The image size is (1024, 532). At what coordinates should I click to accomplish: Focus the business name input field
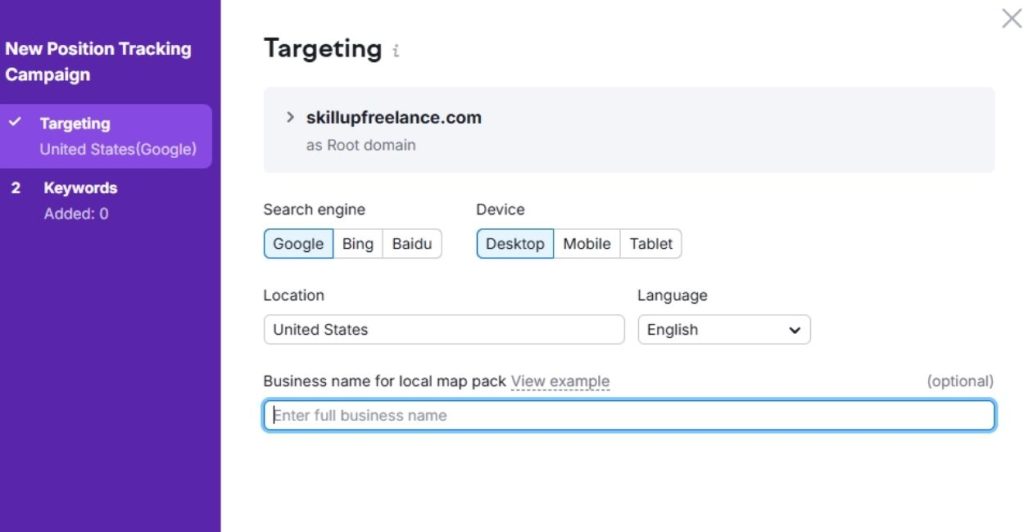(x=629, y=416)
